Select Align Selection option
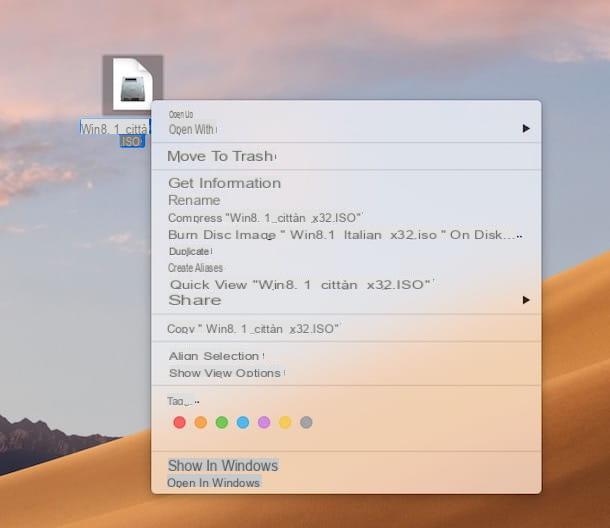This screenshot has height=528, width=610. click(216, 356)
